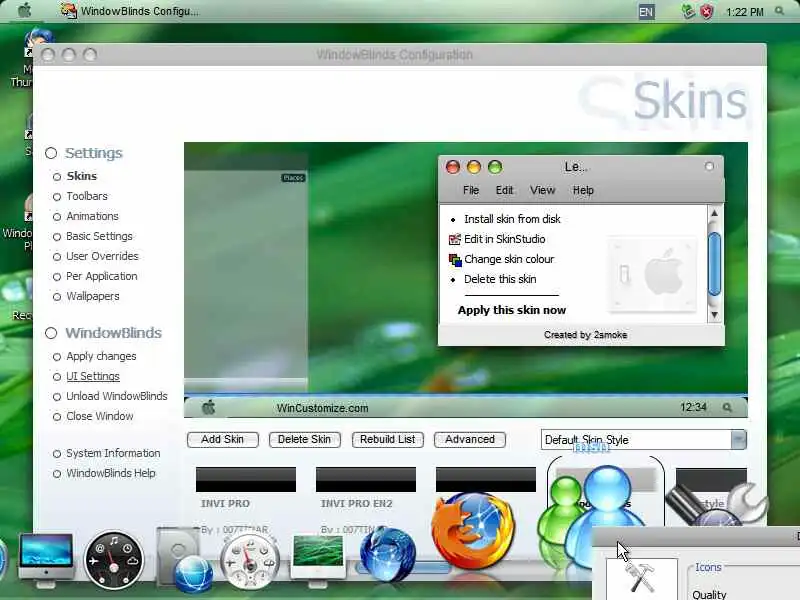Click scroll up arrow in preview list
Viewport: 800px width, 600px height.
[714, 213]
